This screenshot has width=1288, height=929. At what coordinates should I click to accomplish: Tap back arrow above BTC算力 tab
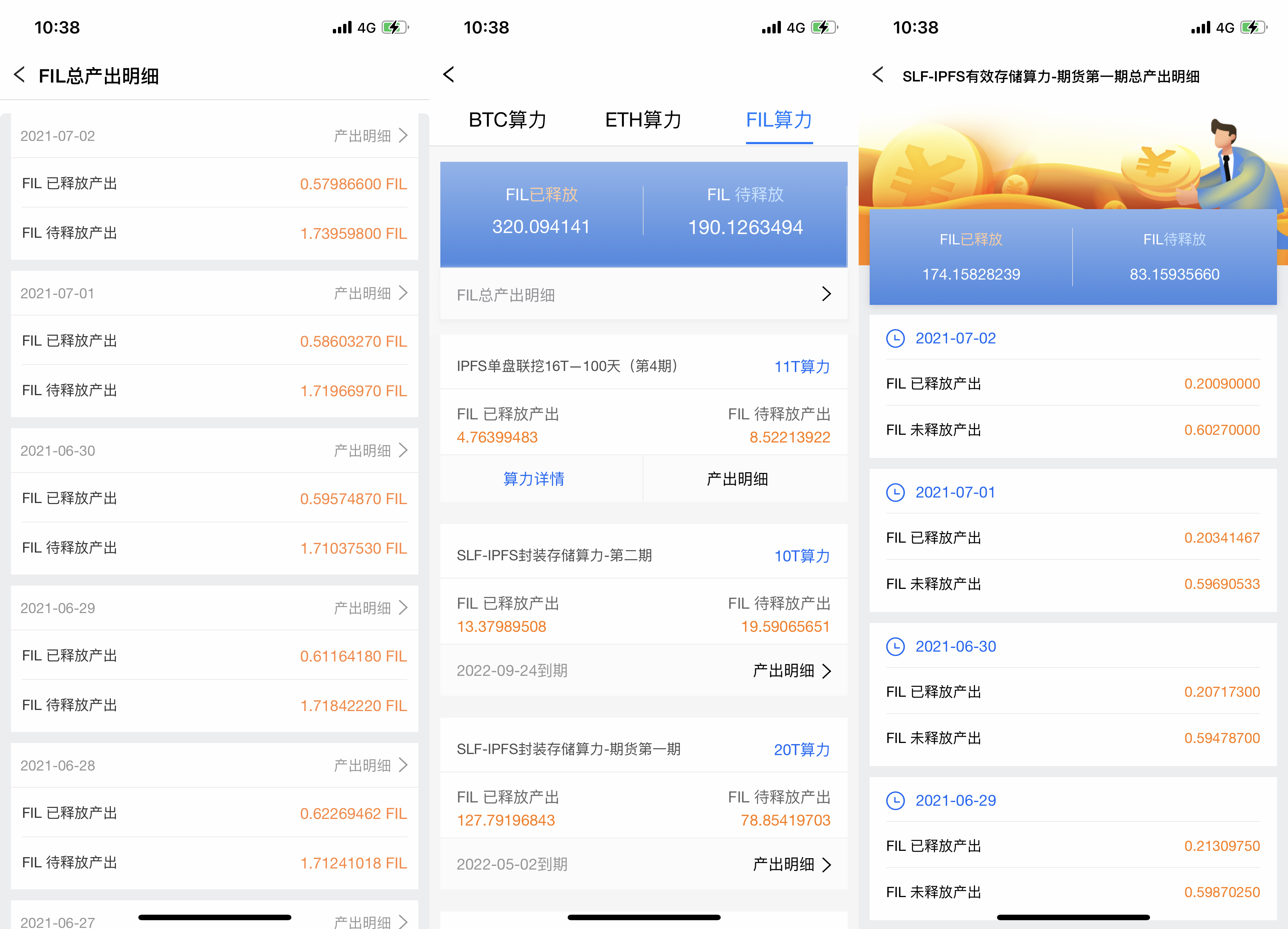click(x=449, y=74)
